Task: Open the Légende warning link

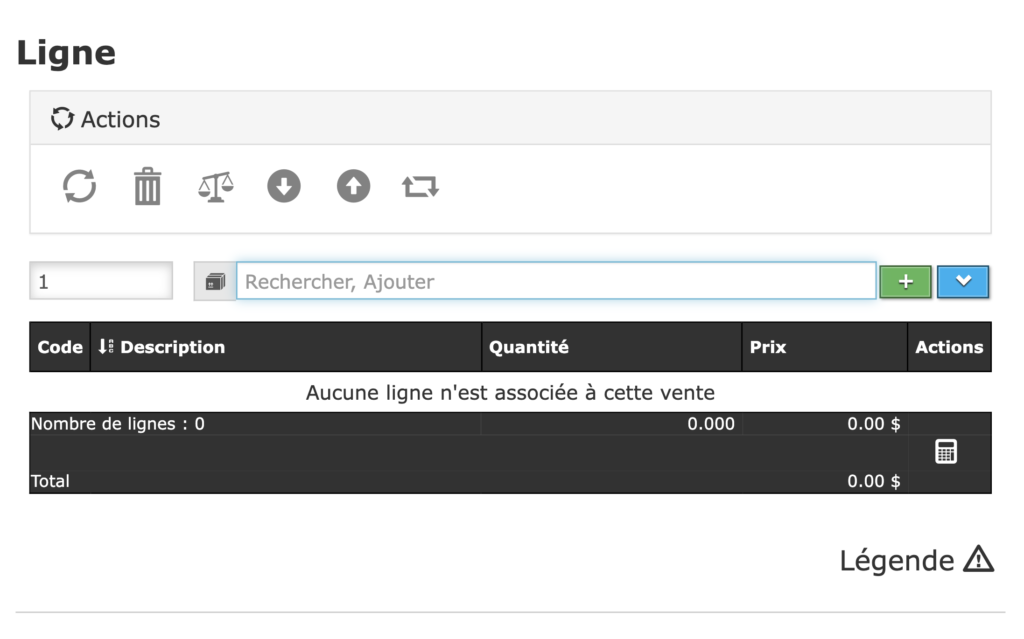Action: tap(916, 561)
